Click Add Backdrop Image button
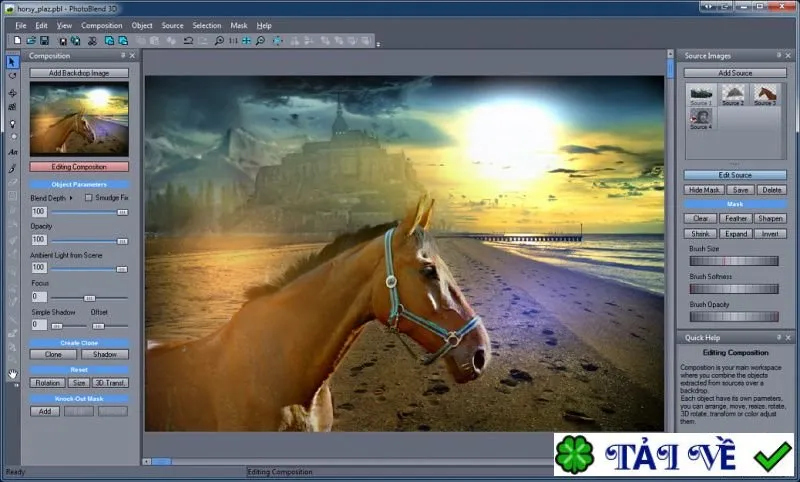The height and width of the screenshot is (482, 800). pos(79,73)
